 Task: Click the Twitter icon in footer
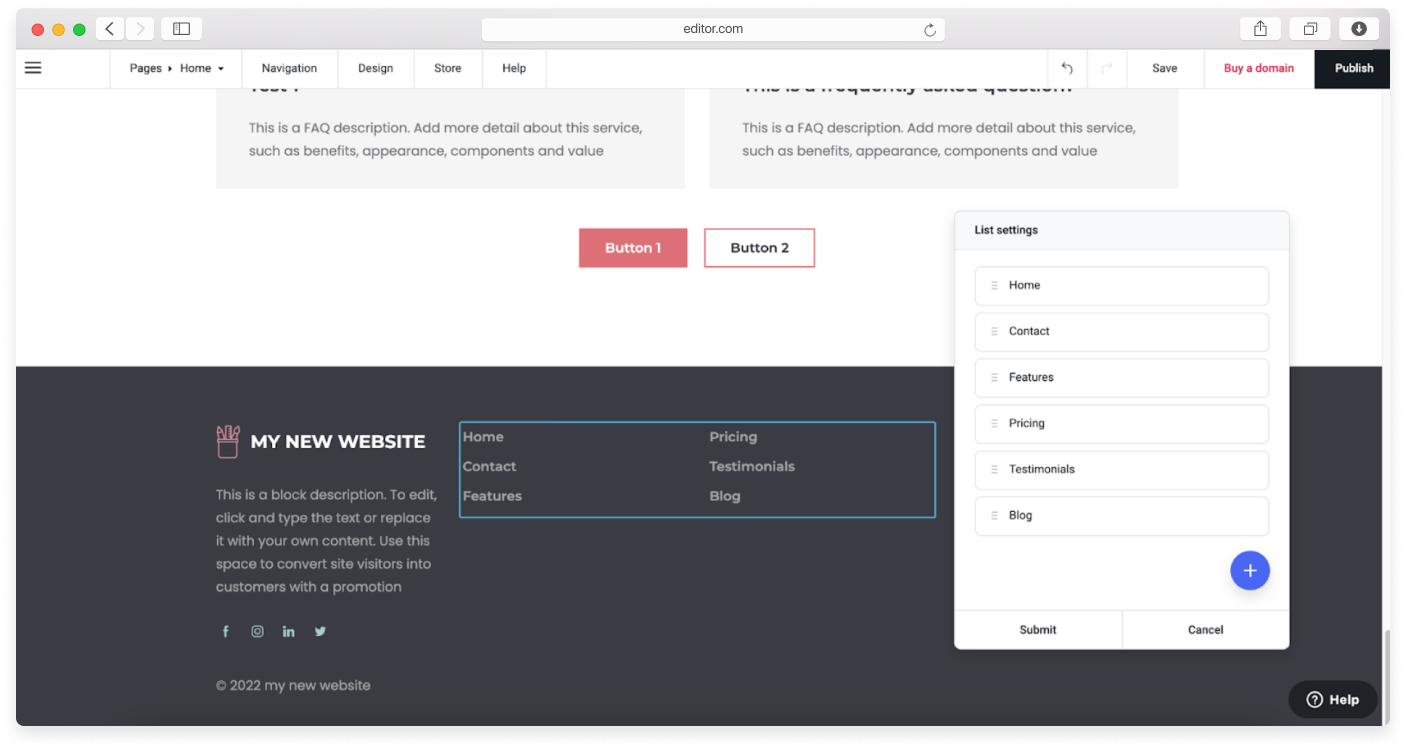(x=320, y=631)
